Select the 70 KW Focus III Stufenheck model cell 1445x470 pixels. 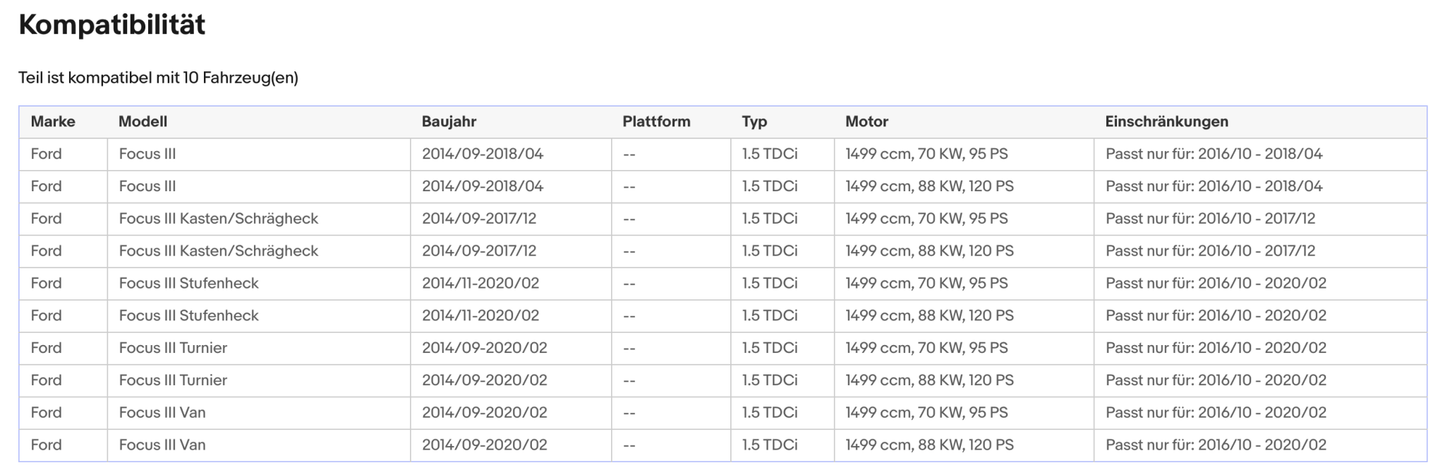(188, 283)
